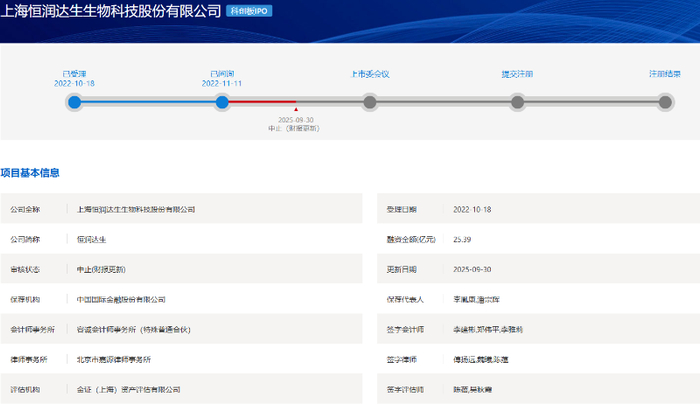Image resolution: width=700 pixels, height=404 pixels.
Task: Click the 金证(上海)资产评估有限公司 entry
Action: coord(128,389)
